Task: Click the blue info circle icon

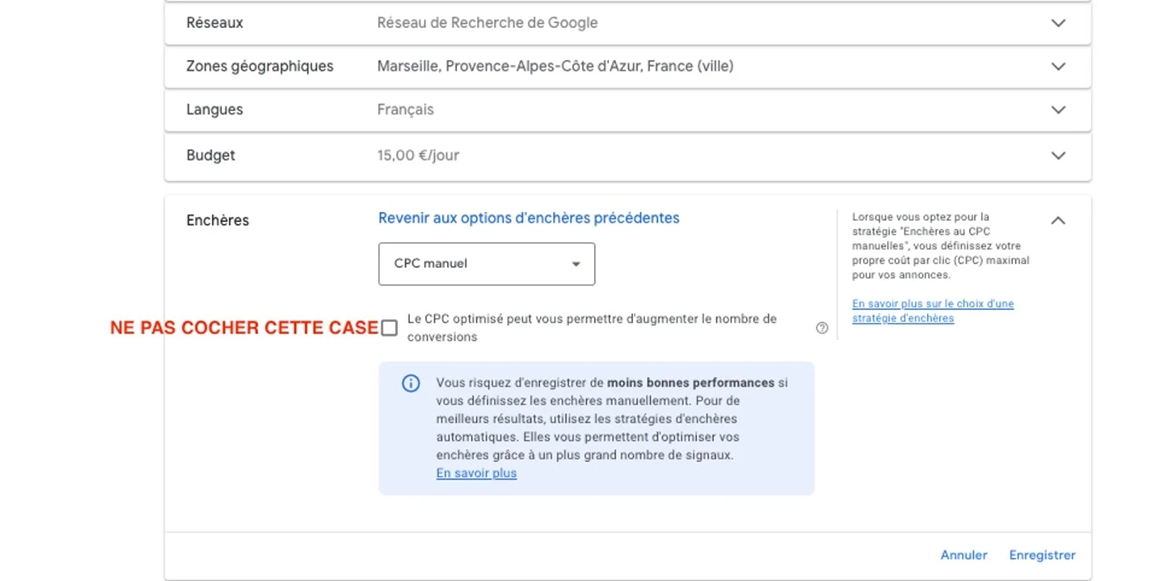Action: 410,384
